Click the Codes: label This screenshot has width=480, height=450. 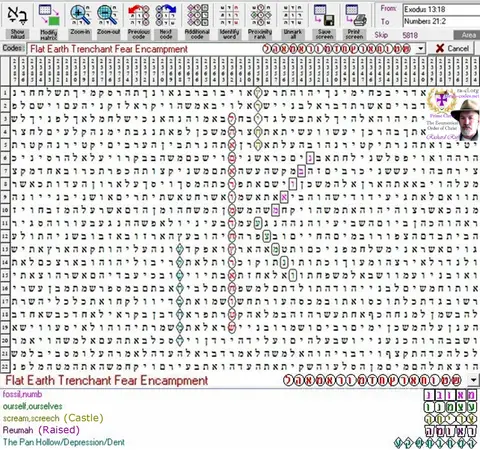point(13,48)
